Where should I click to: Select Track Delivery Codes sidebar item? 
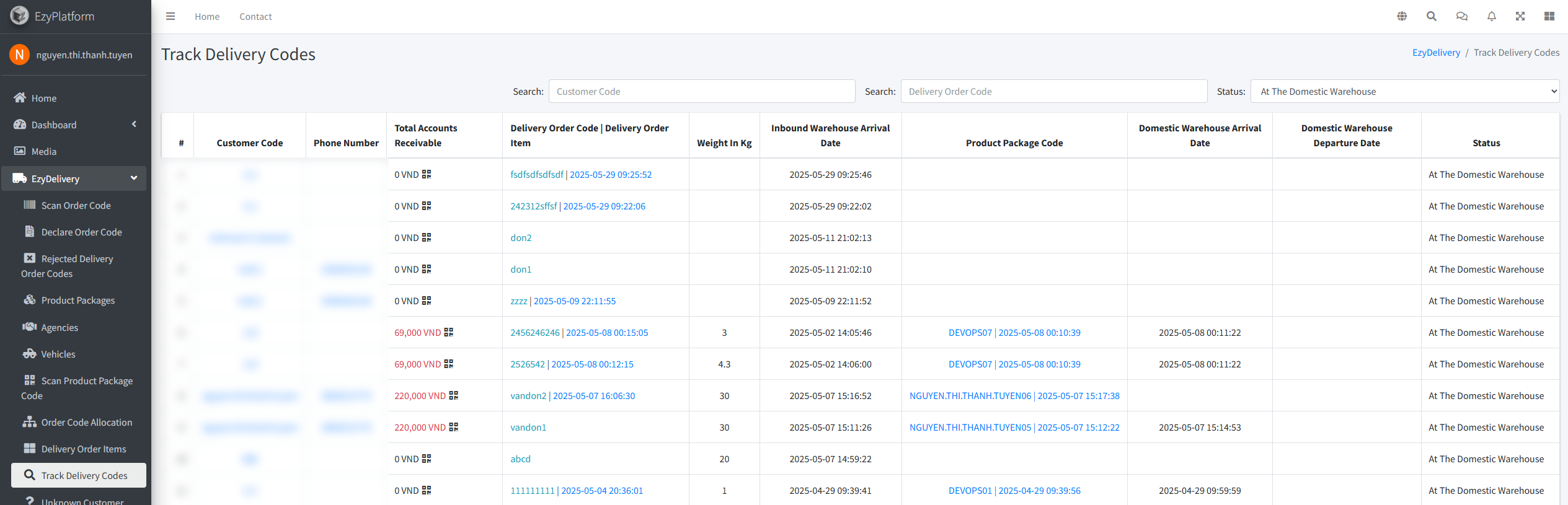79,475
